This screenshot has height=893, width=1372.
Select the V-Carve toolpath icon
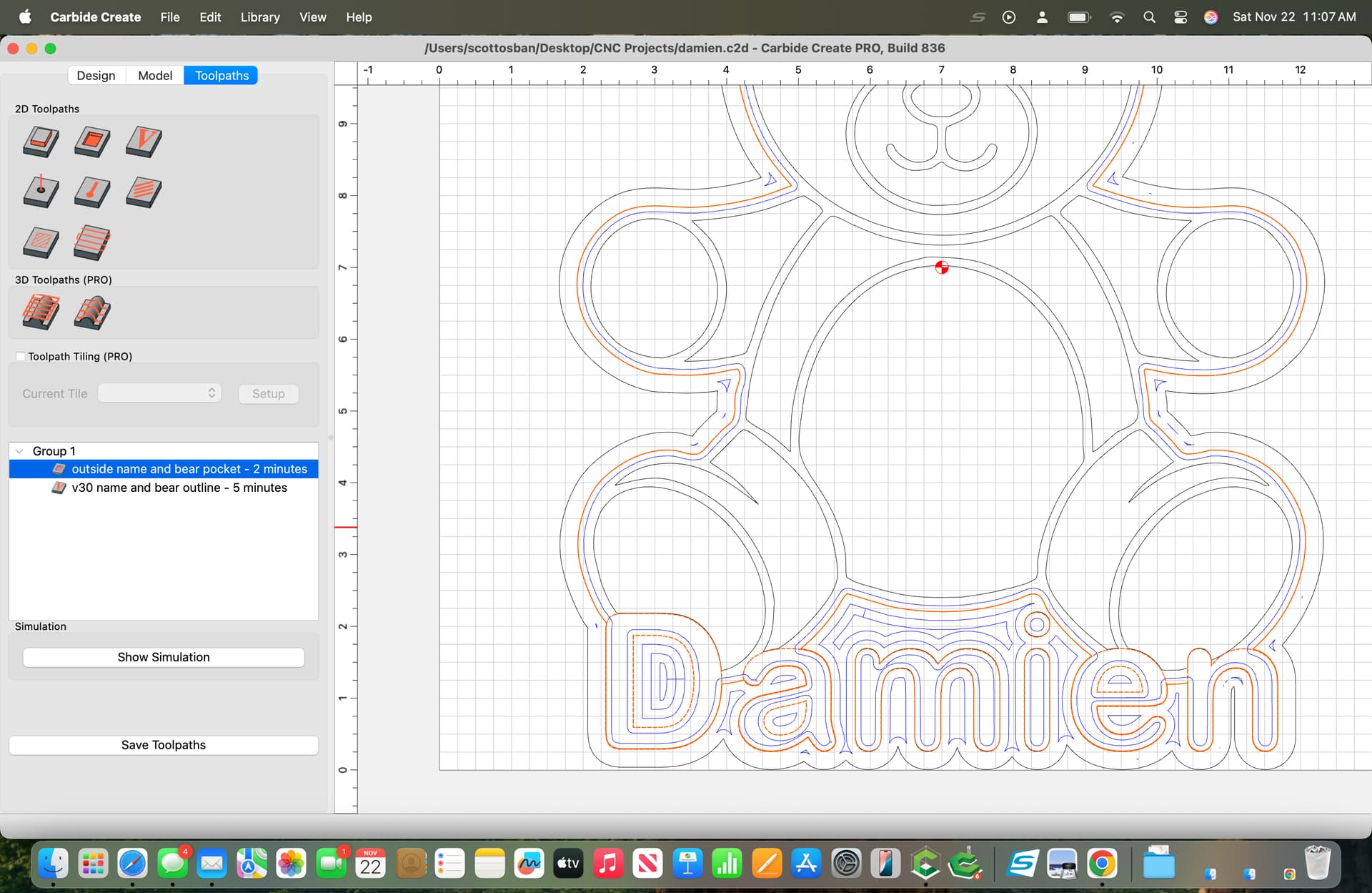144,141
